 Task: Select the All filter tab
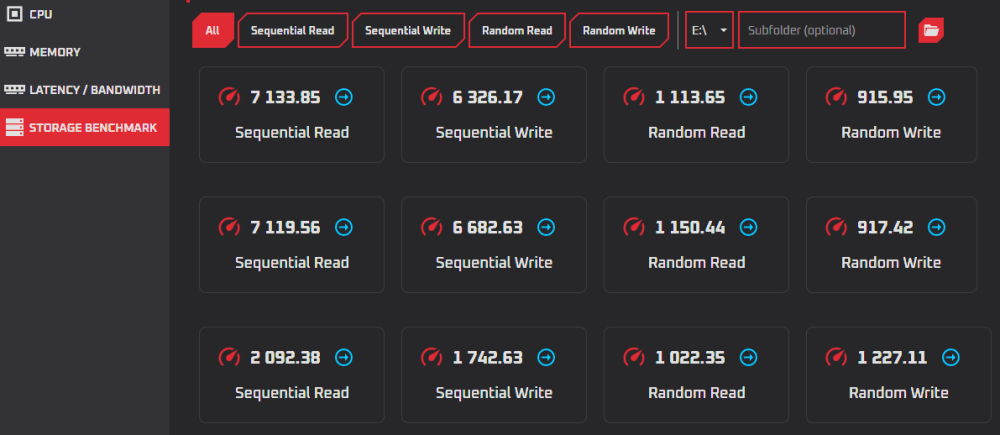pyautogui.click(x=212, y=30)
